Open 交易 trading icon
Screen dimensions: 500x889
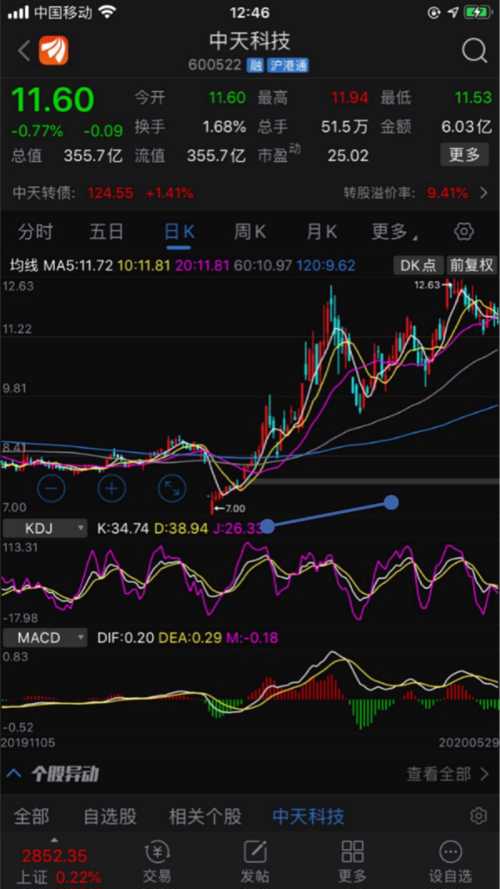pyautogui.click(x=157, y=862)
